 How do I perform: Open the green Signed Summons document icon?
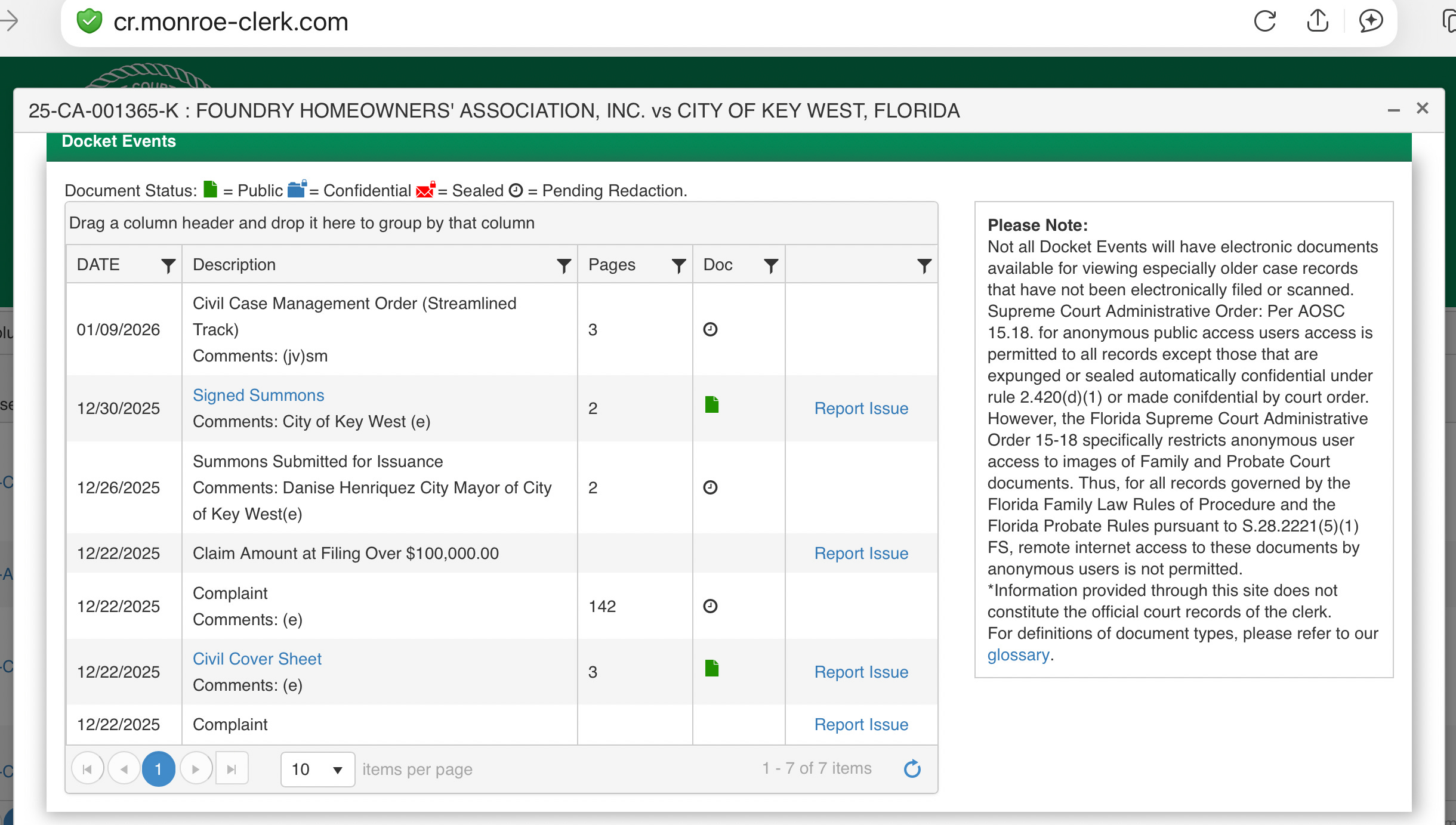pyautogui.click(x=711, y=405)
